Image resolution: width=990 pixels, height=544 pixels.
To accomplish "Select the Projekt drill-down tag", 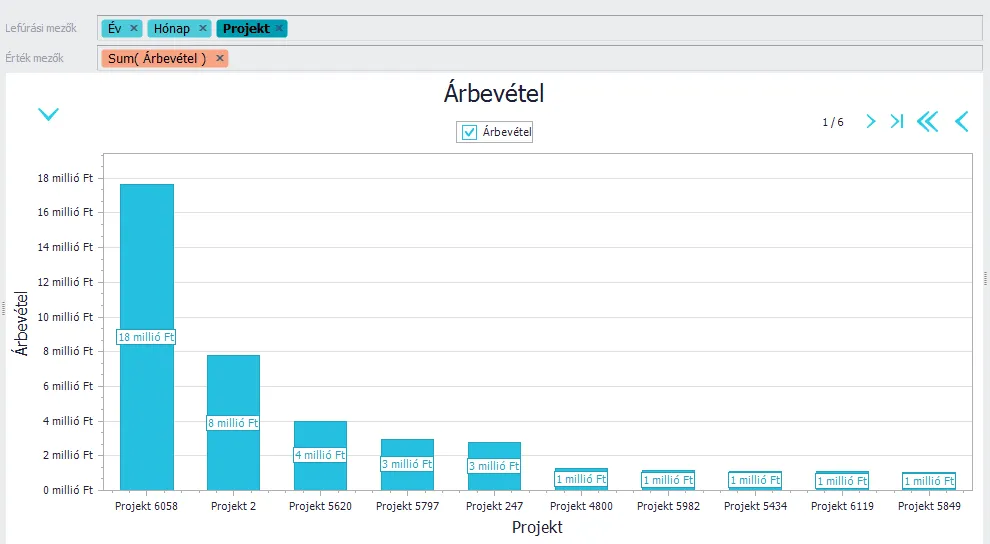I will tap(246, 28).
